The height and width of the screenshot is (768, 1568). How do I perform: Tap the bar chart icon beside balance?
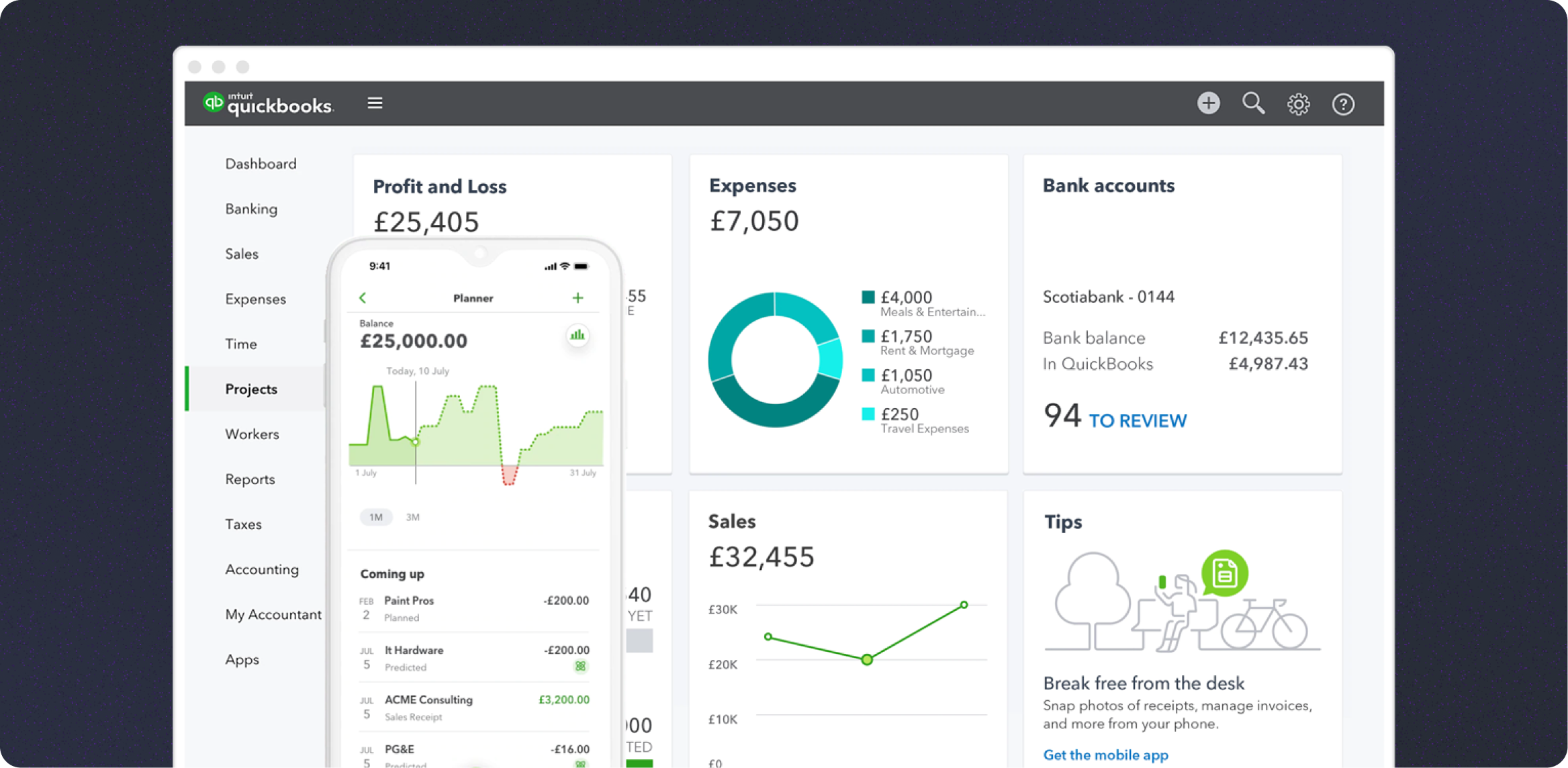[x=578, y=334]
